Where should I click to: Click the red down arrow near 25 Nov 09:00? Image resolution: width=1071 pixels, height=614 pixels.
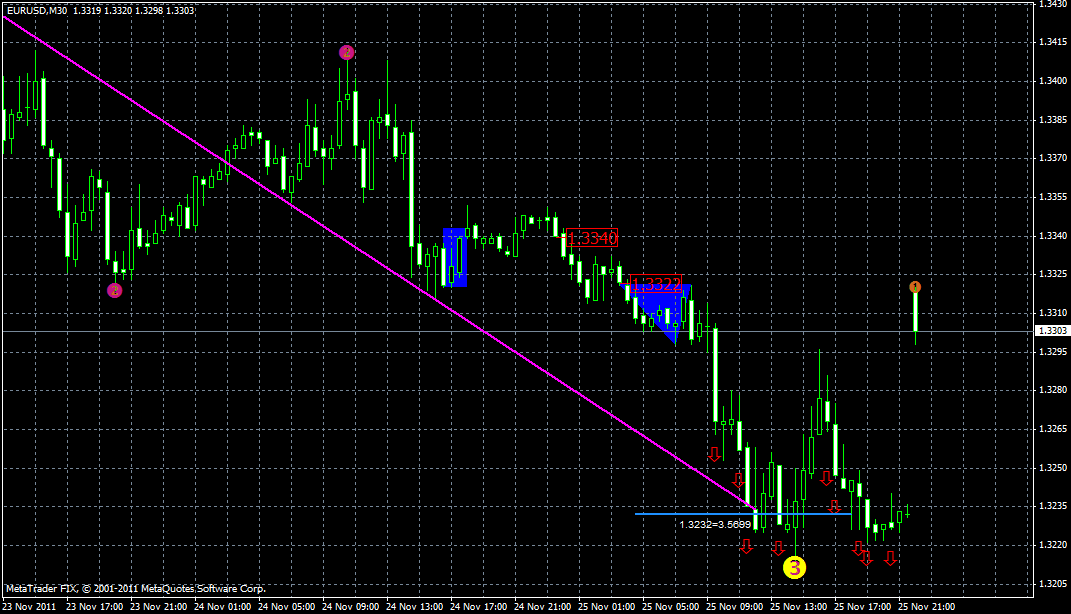point(715,453)
